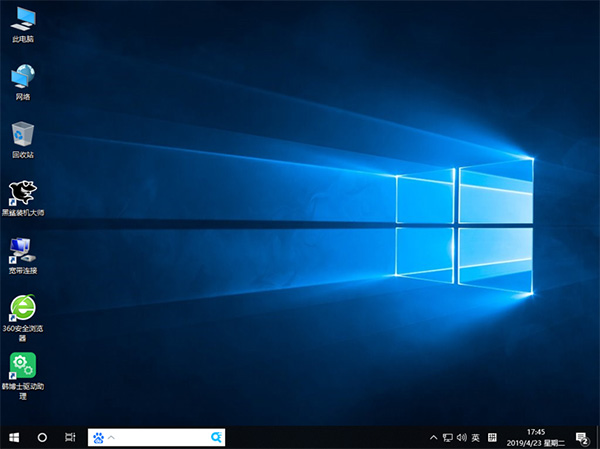The height and width of the screenshot is (449, 600).
Task: Select the 网络 (Network) desktop icon
Action: pyautogui.click(x=21, y=78)
